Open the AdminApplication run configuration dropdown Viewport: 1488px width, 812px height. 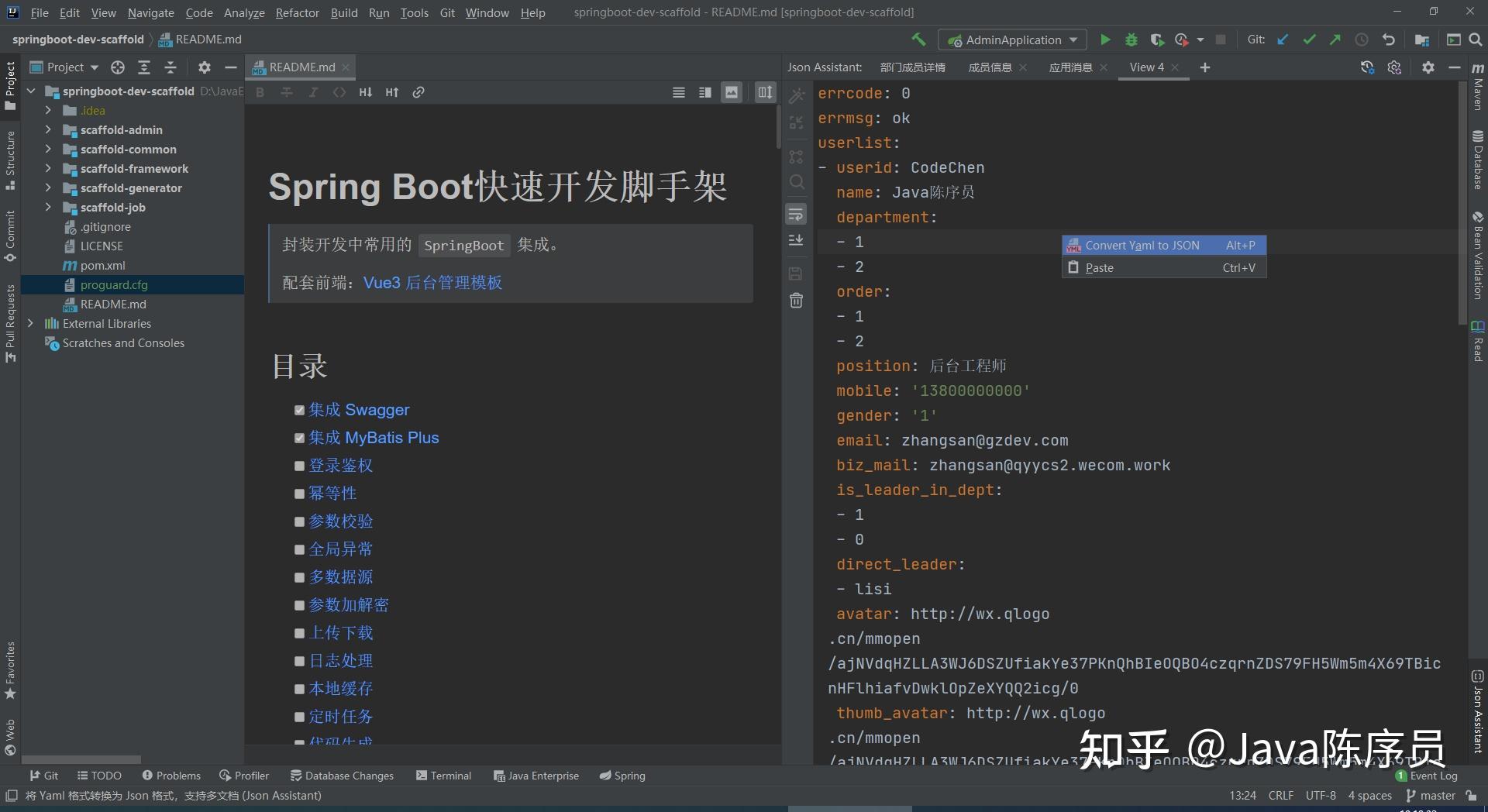coord(1073,40)
